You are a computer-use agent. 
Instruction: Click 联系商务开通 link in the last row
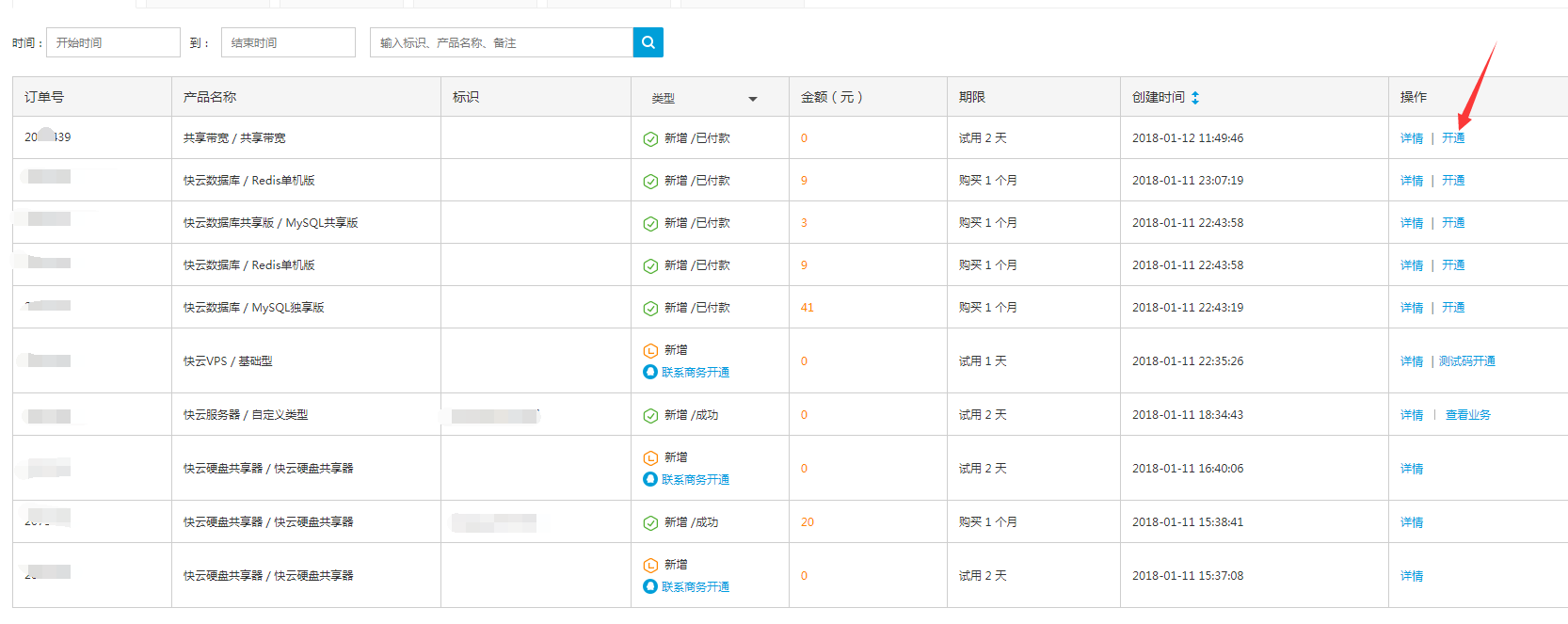[x=695, y=587]
